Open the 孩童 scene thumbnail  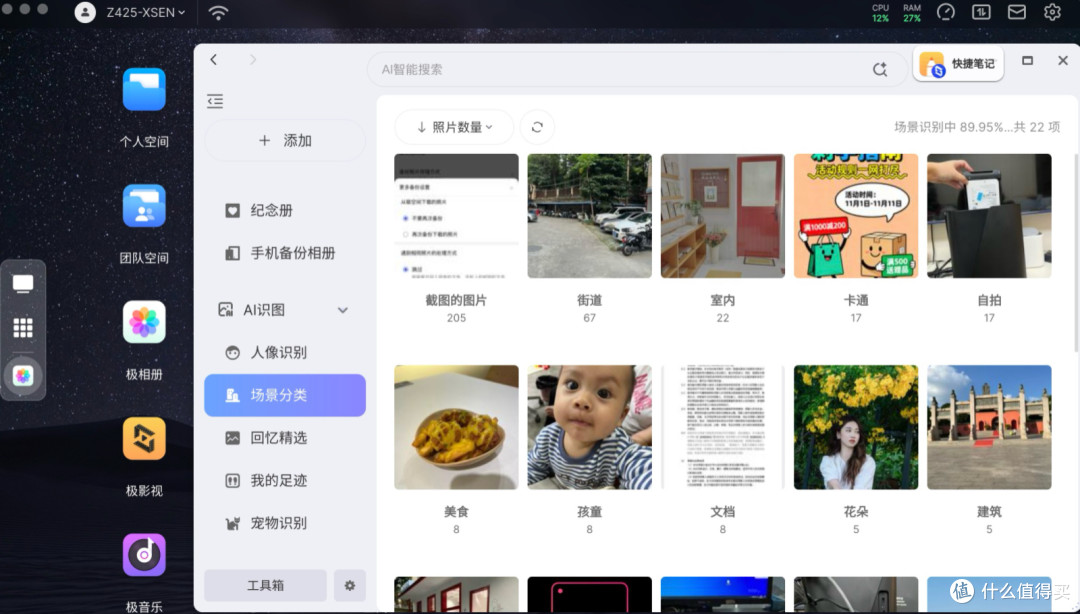pyautogui.click(x=590, y=427)
